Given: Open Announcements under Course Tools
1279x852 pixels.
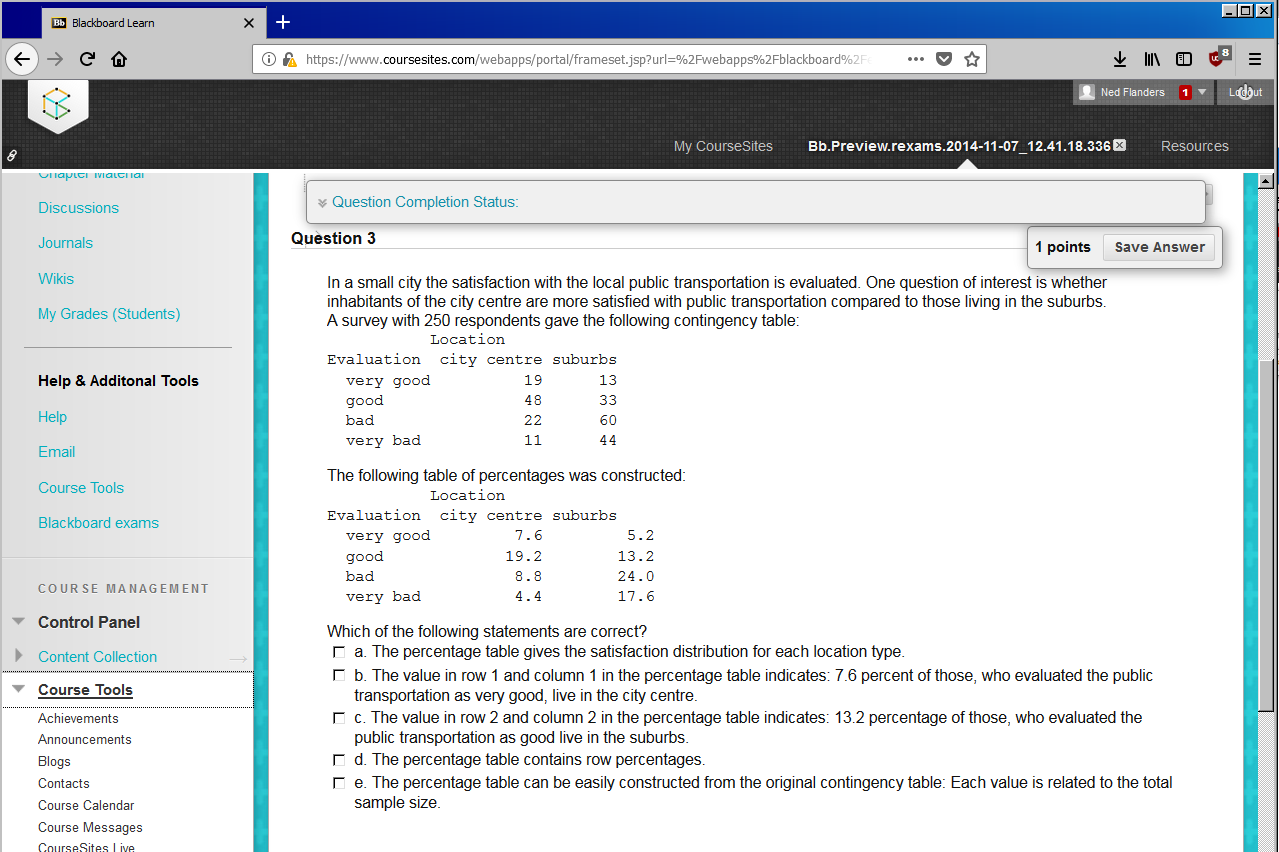Looking at the screenshot, I should point(85,740).
